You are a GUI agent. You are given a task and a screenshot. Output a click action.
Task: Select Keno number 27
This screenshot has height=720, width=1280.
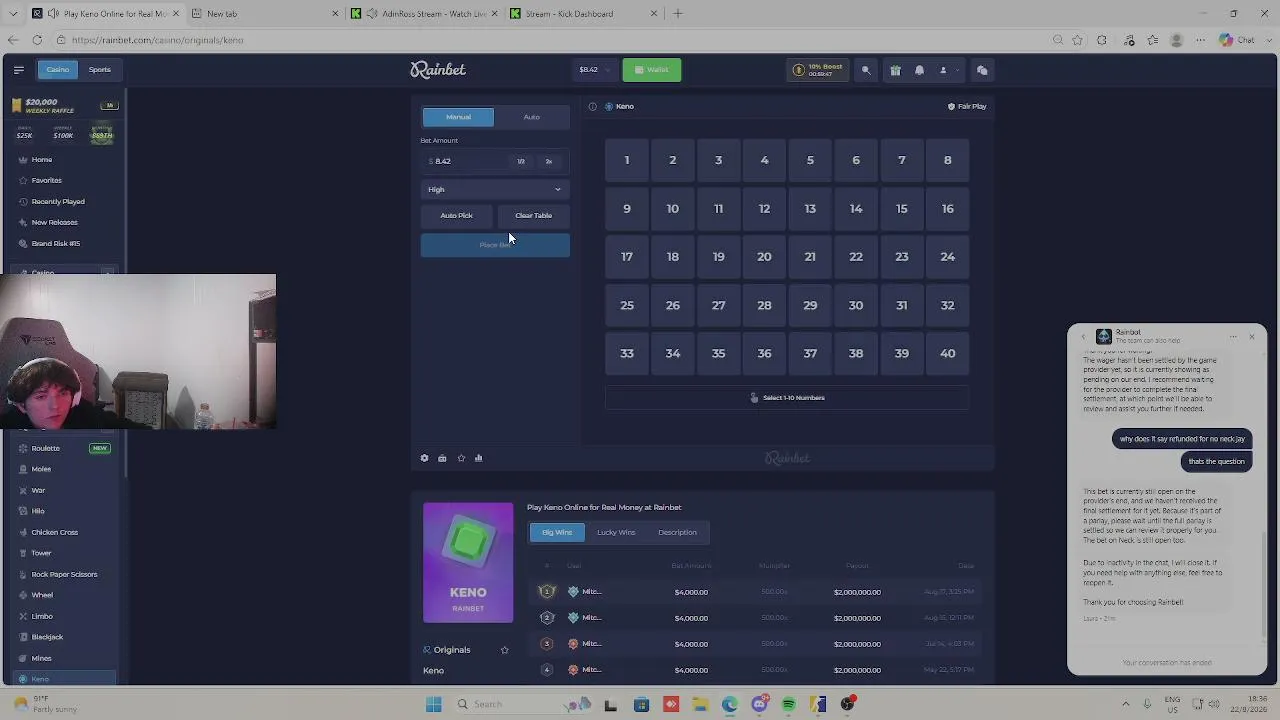tap(718, 305)
